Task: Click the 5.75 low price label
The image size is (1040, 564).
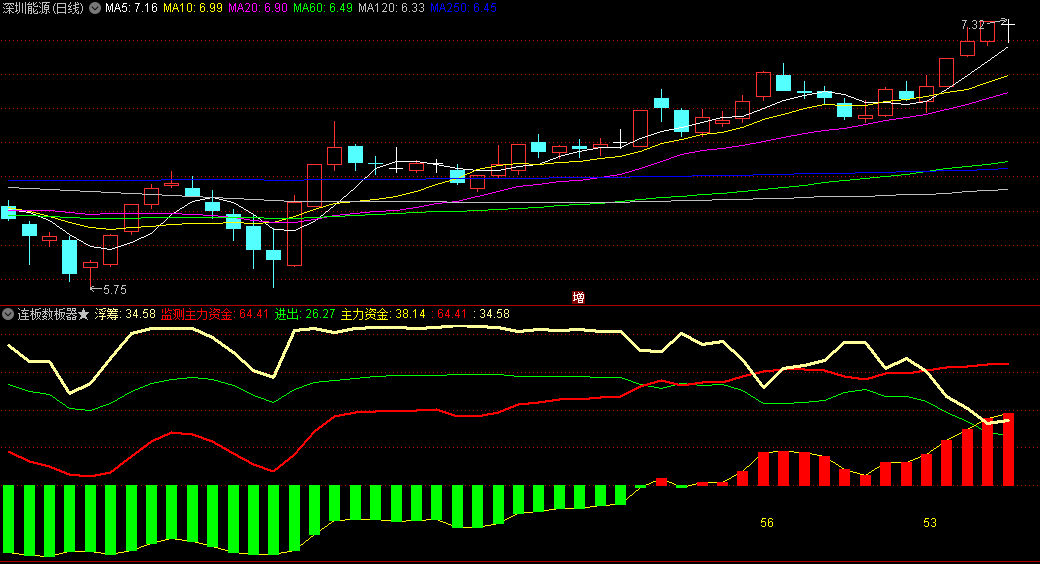Action: [x=115, y=290]
